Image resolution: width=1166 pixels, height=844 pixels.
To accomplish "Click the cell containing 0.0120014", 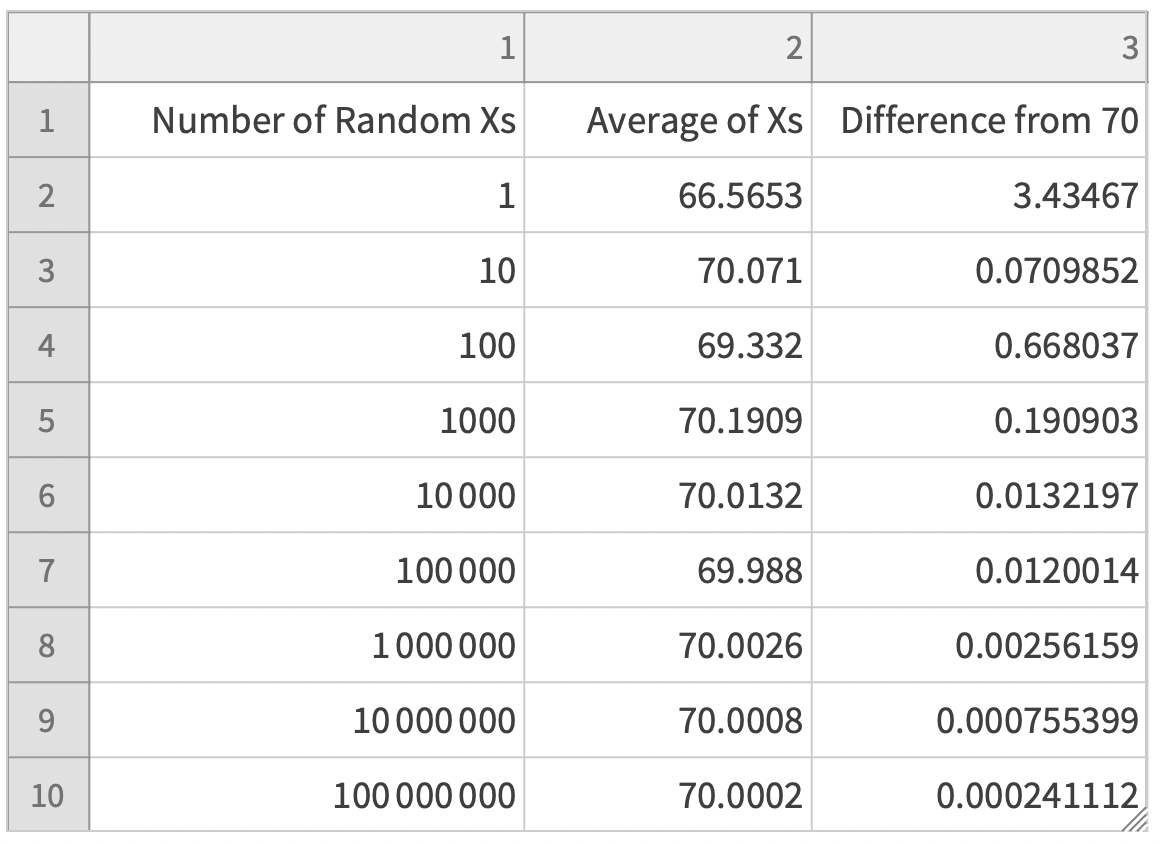I will [x=1058, y=570].
